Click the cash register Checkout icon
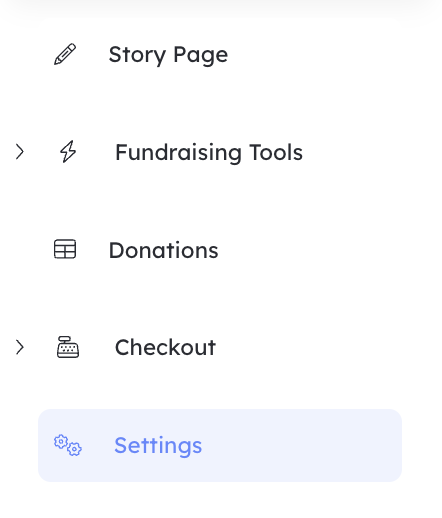442x518 pixels. pyautogui.click(x=68, y=347)
